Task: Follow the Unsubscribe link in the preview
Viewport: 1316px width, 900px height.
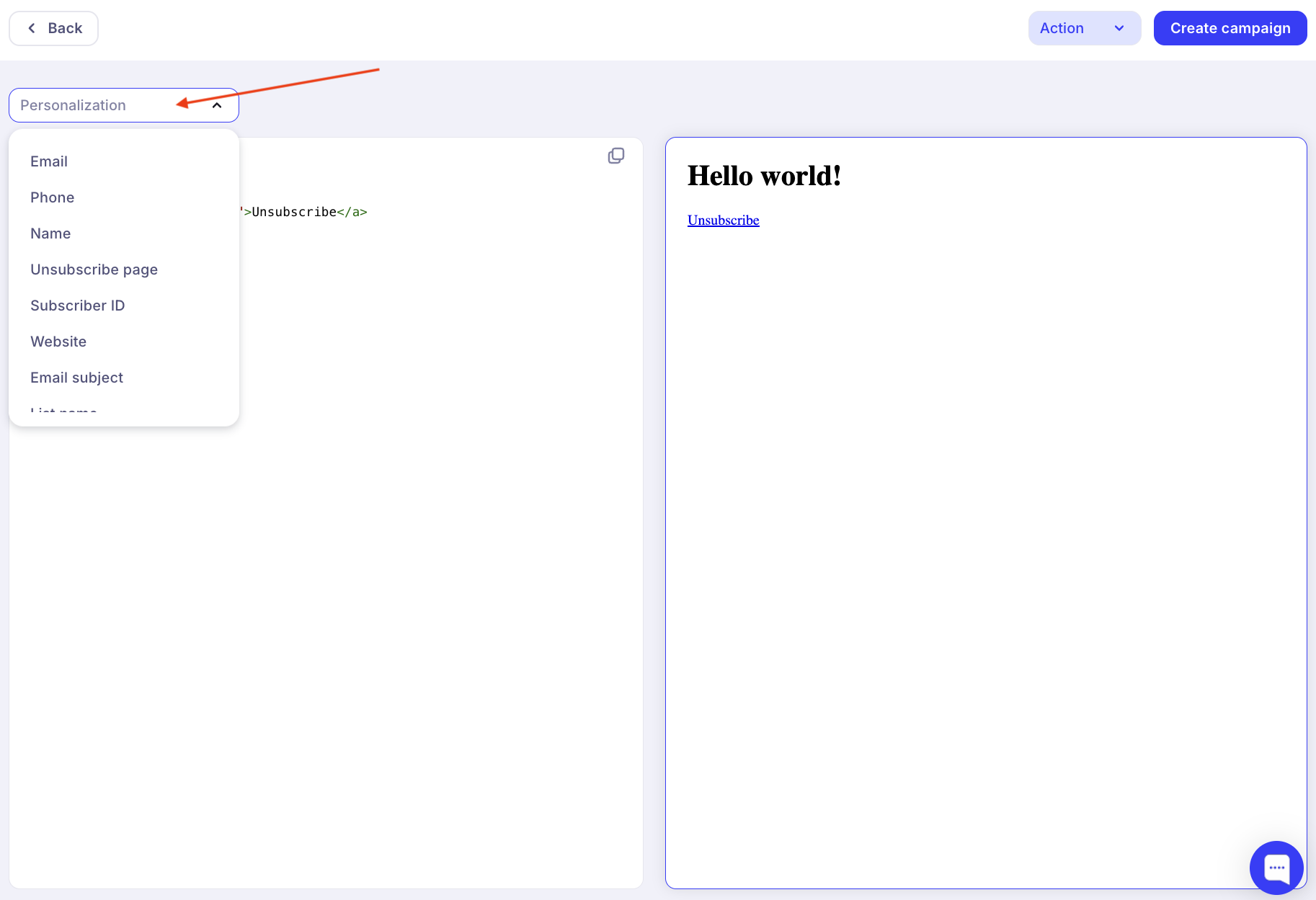Action: [723, 220]
